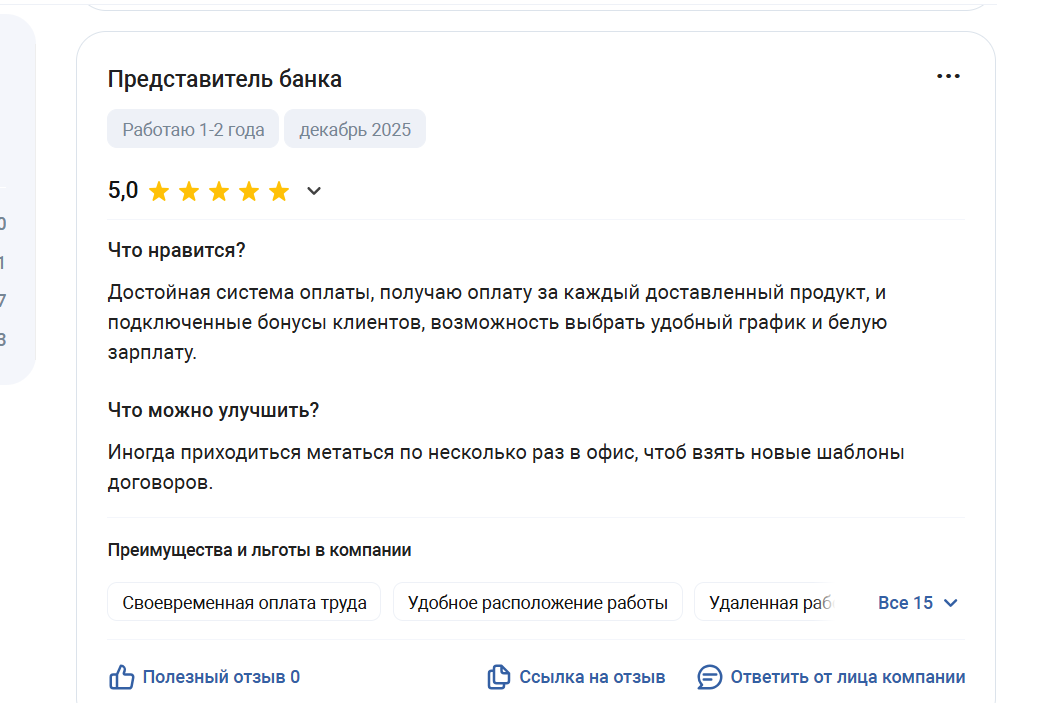The image size is (1052, 703).
Task: Select the "Своевременная оплата труда" benefit tag
Action: coord(244,603)
